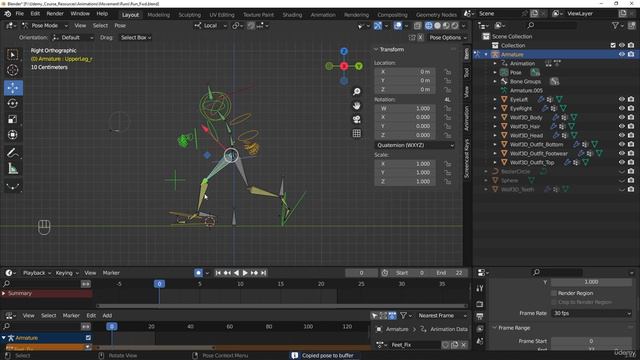Collapse the Transform panel
Viewport: 640px width, 360px height.
tap(376, 49)
